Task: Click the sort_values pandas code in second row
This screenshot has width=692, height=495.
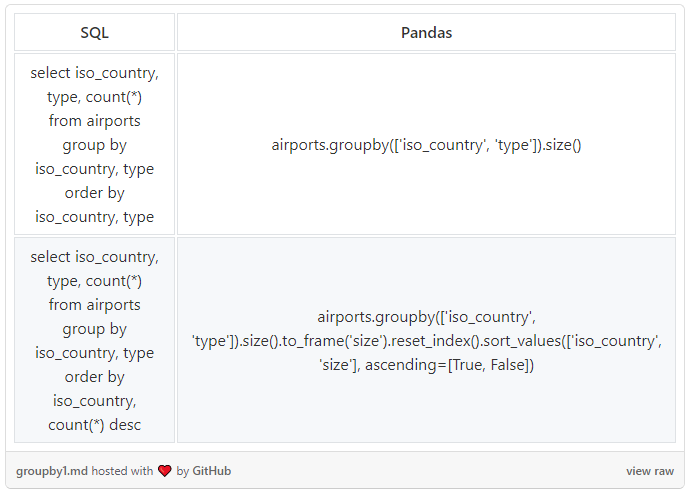Action: (x=426, y=340)
